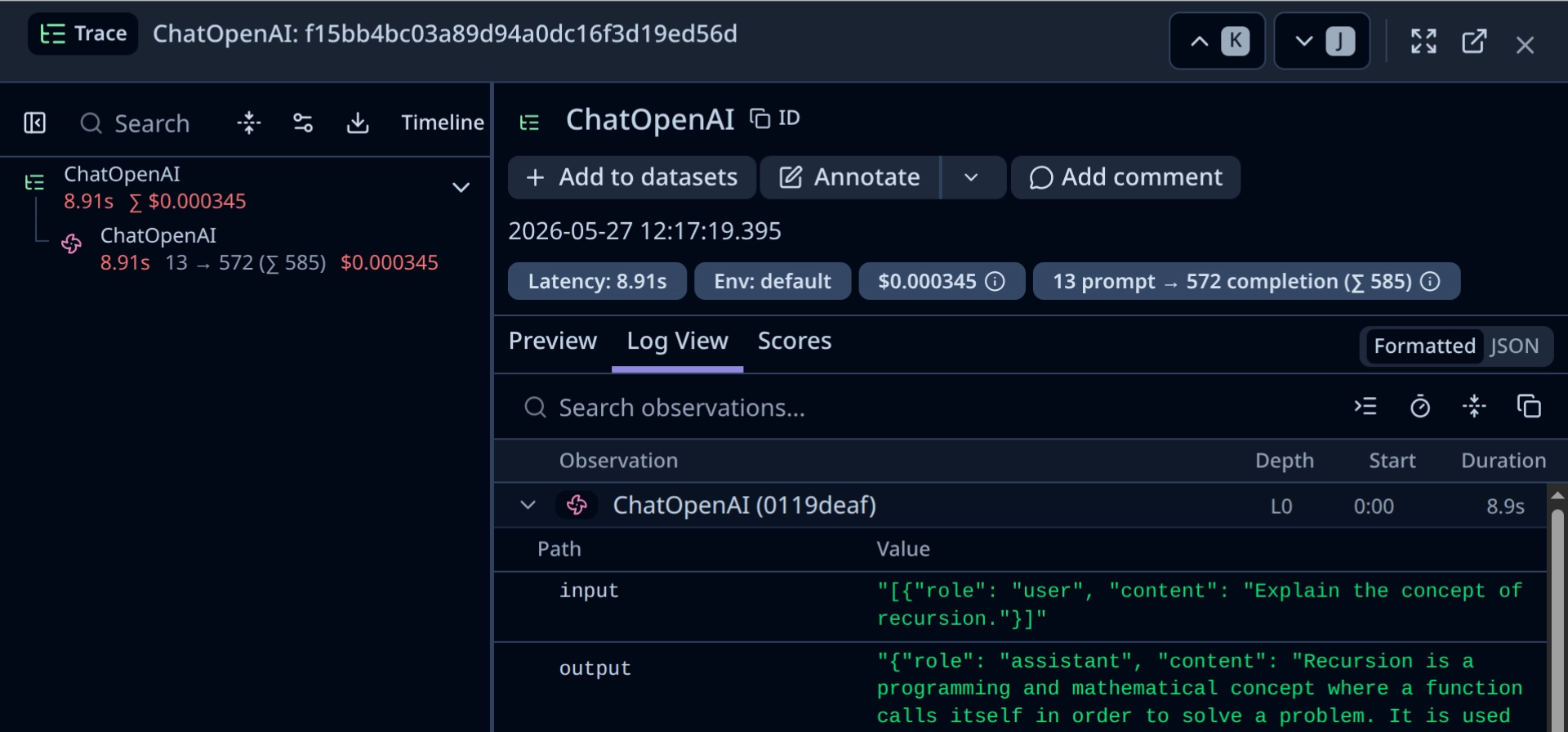Image resolution: width=1568 pixels, height=732 pixels.
Task: Click the Duration column header
Action: 1503,461
